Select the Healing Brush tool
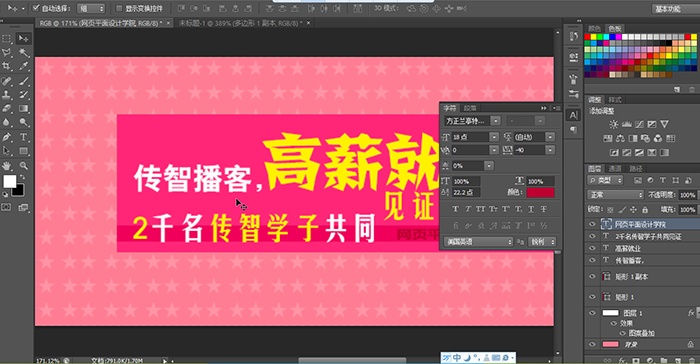The image size is (700, 364). 7,81
